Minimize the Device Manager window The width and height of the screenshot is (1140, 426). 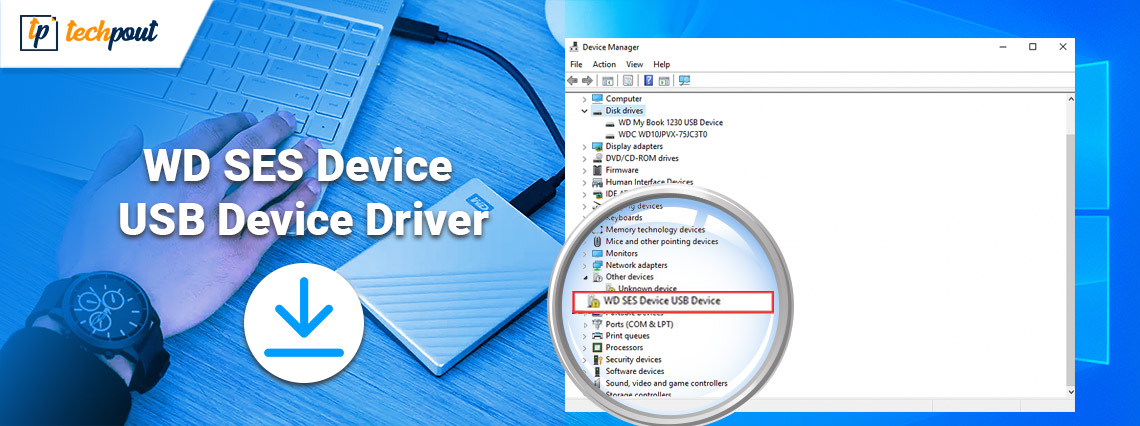[x=1002, y=47]
